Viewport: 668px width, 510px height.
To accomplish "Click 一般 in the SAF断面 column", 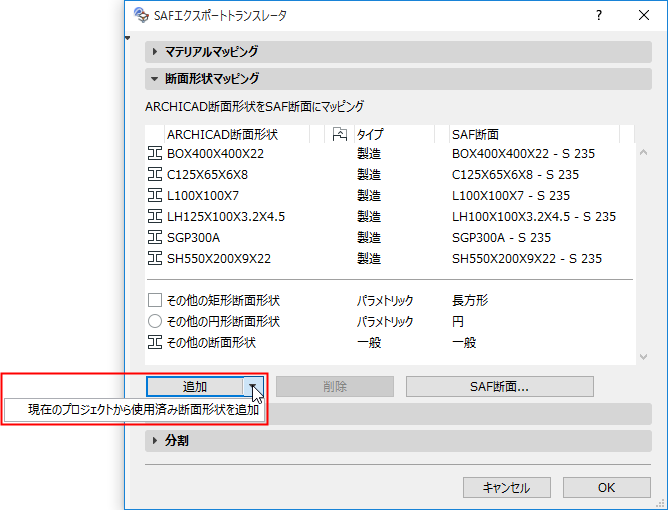I will tap(464, 342).
